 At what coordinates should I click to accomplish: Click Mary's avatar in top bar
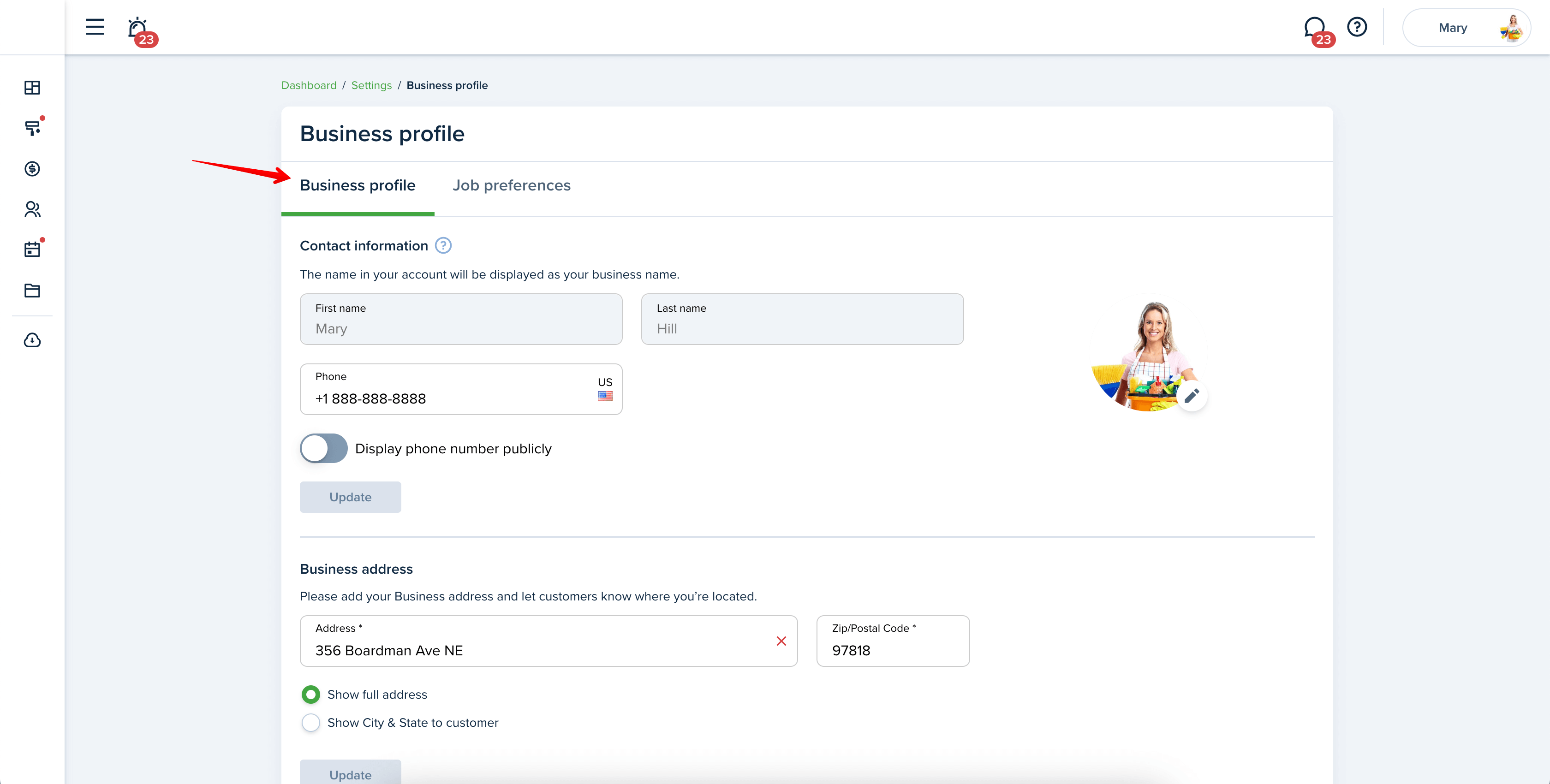[x=1512, y=28]
